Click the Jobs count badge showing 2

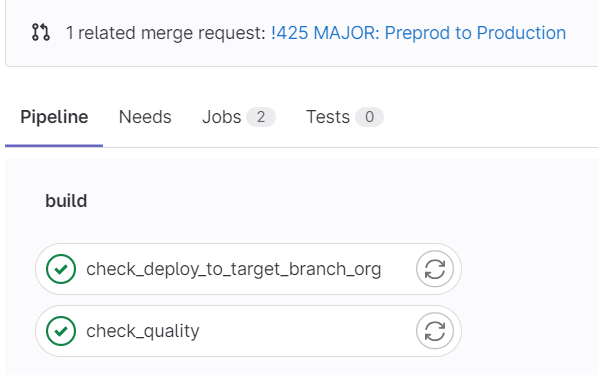coord(261,117)
